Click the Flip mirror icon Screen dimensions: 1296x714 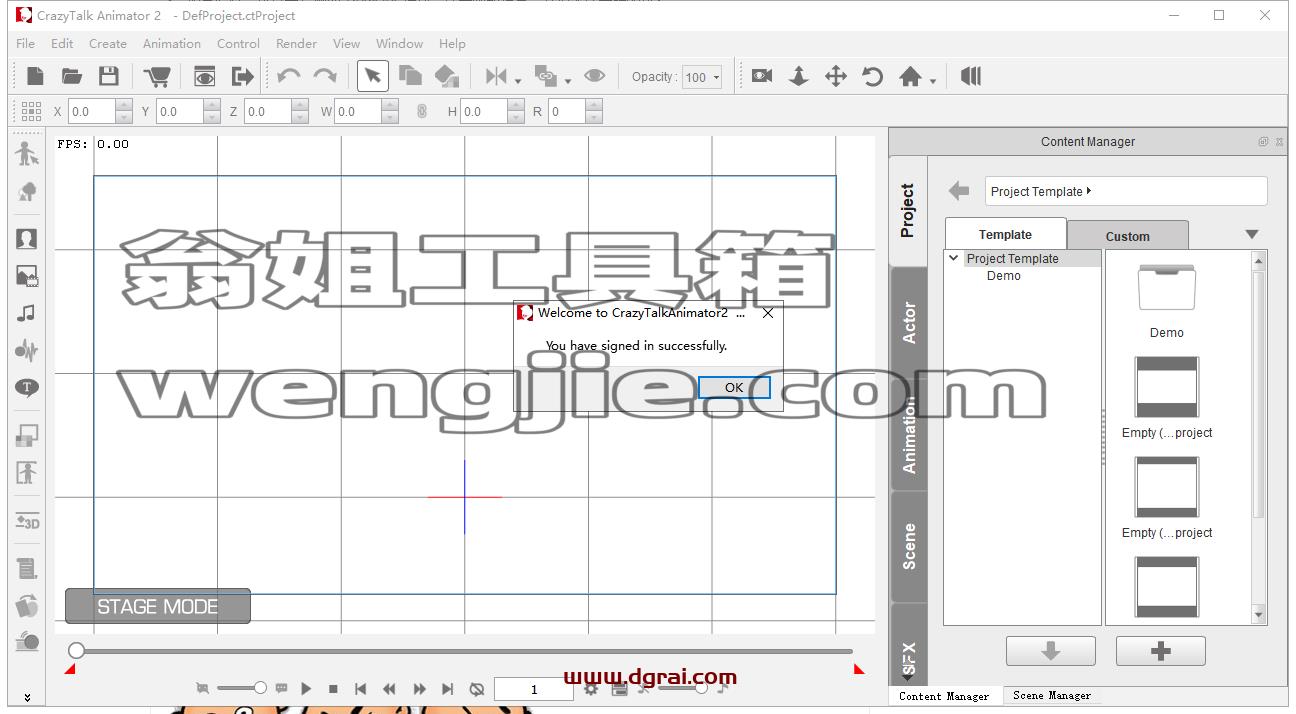(496, 76)
